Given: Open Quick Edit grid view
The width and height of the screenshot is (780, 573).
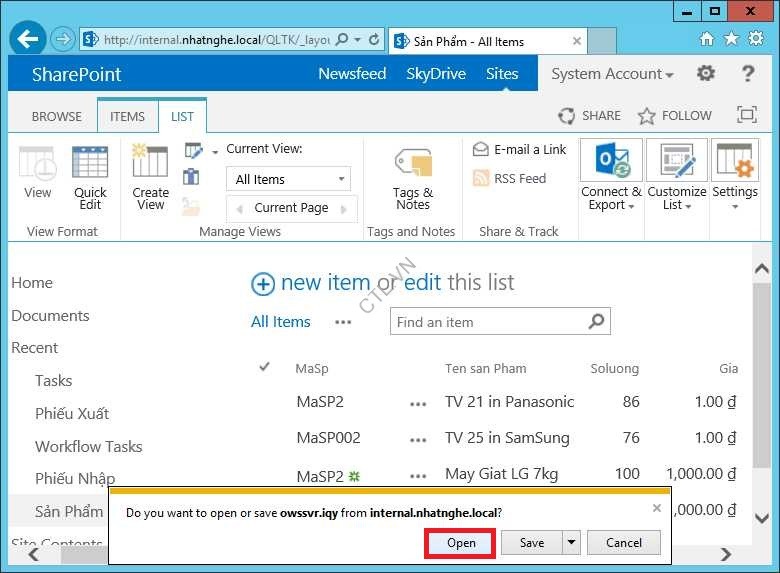Looking at the screenshot, I should click(90, 177).
